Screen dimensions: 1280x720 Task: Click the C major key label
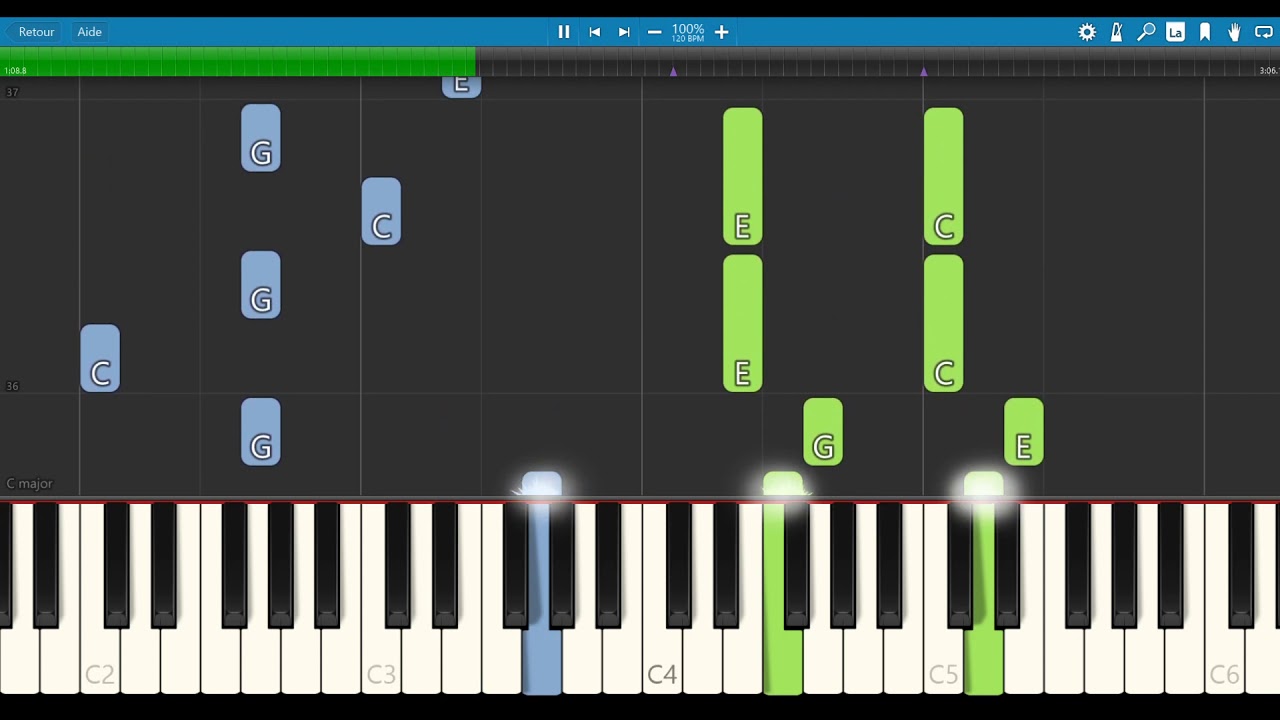(29, 484)
